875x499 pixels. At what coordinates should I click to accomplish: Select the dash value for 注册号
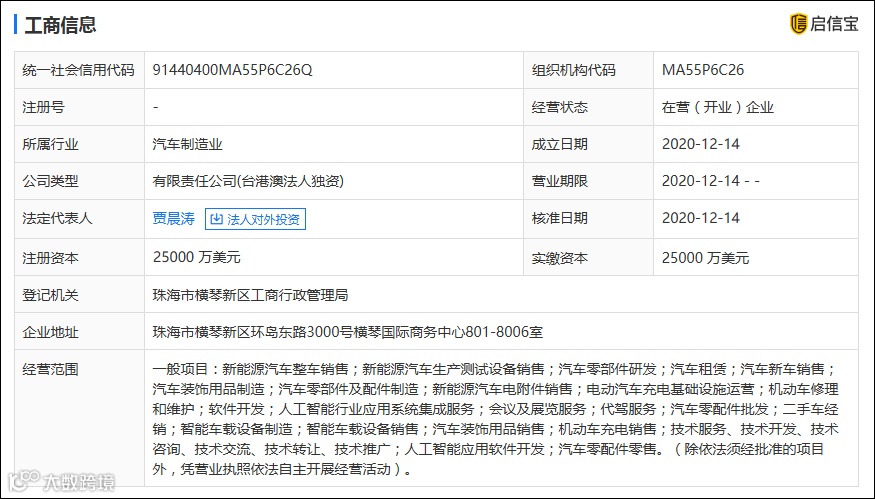point(156,107)
